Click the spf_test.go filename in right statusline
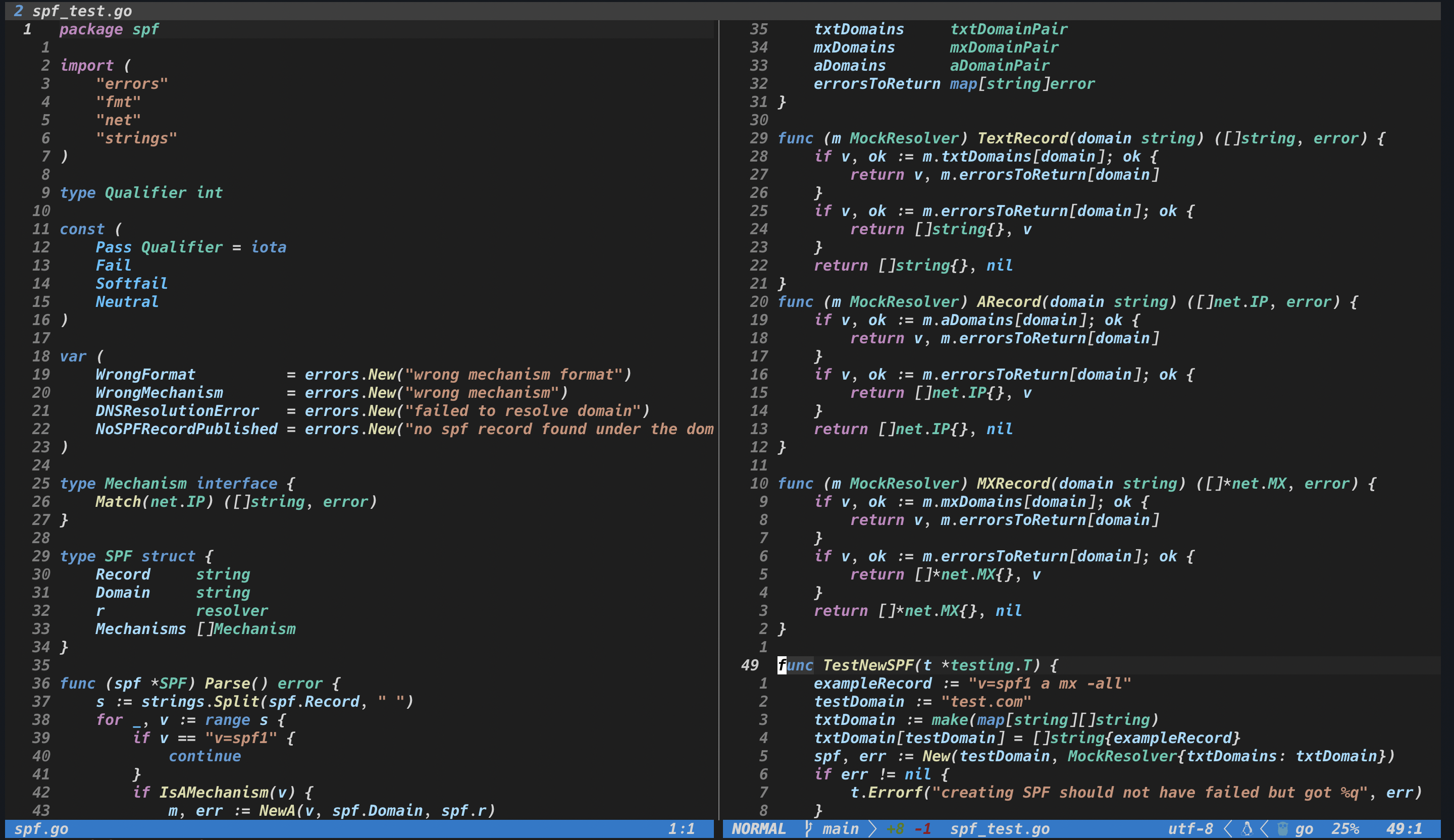 (999, 828)
